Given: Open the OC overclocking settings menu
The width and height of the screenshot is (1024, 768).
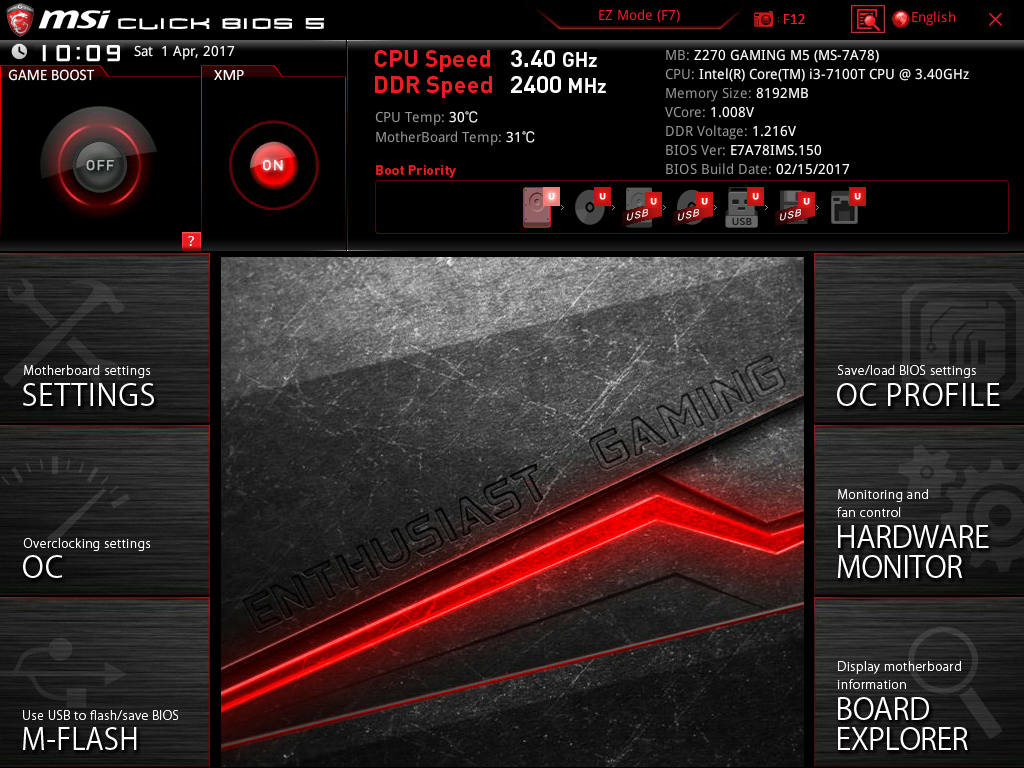Looking at the screenshot, I should click(104, 511).
